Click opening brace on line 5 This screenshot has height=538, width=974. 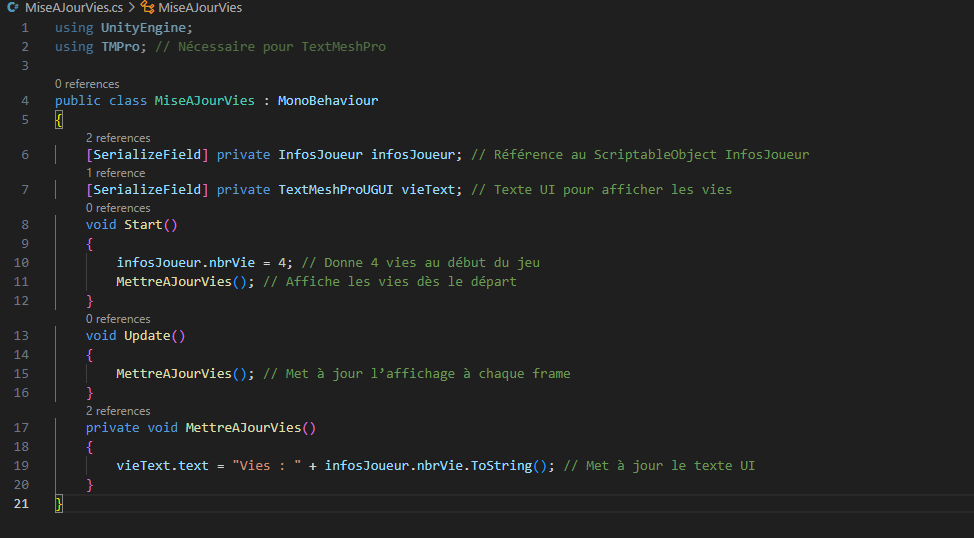pos(59,120)
